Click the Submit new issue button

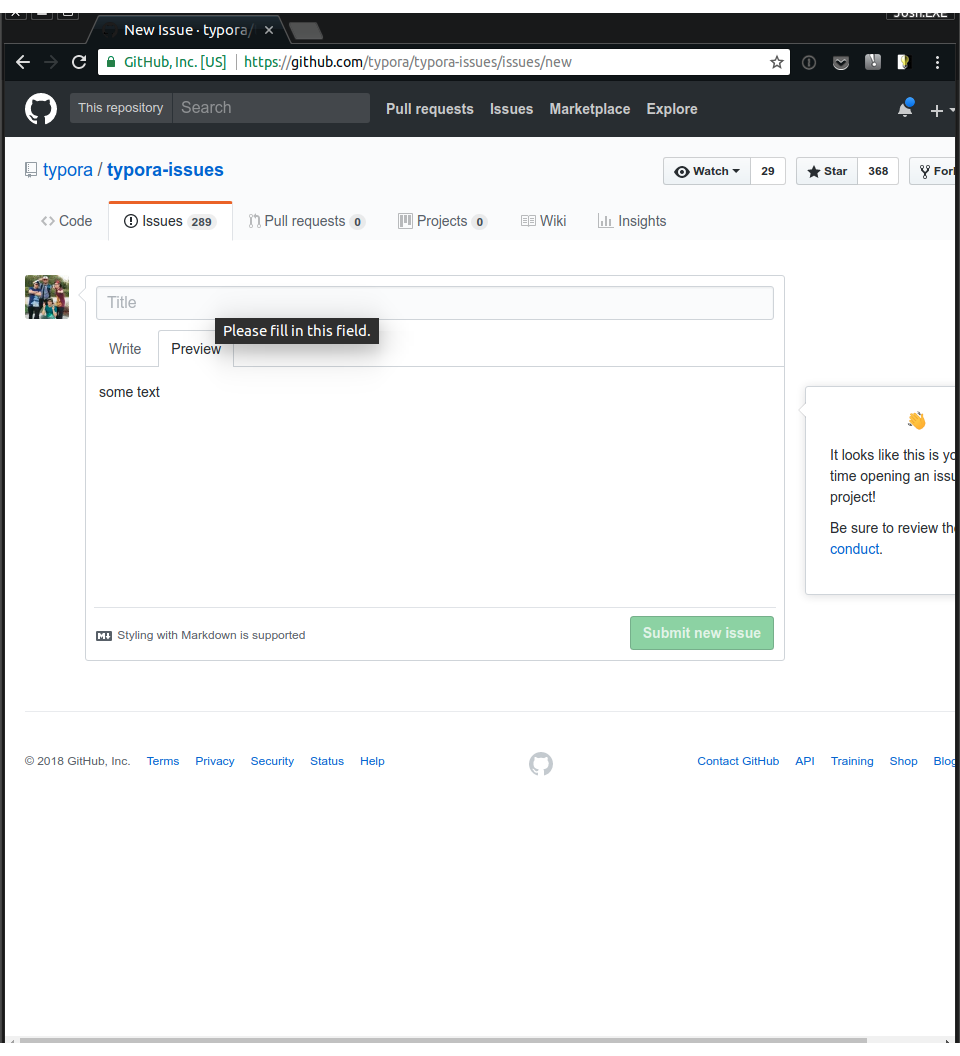pyautogui.click(x=701, y=633)
